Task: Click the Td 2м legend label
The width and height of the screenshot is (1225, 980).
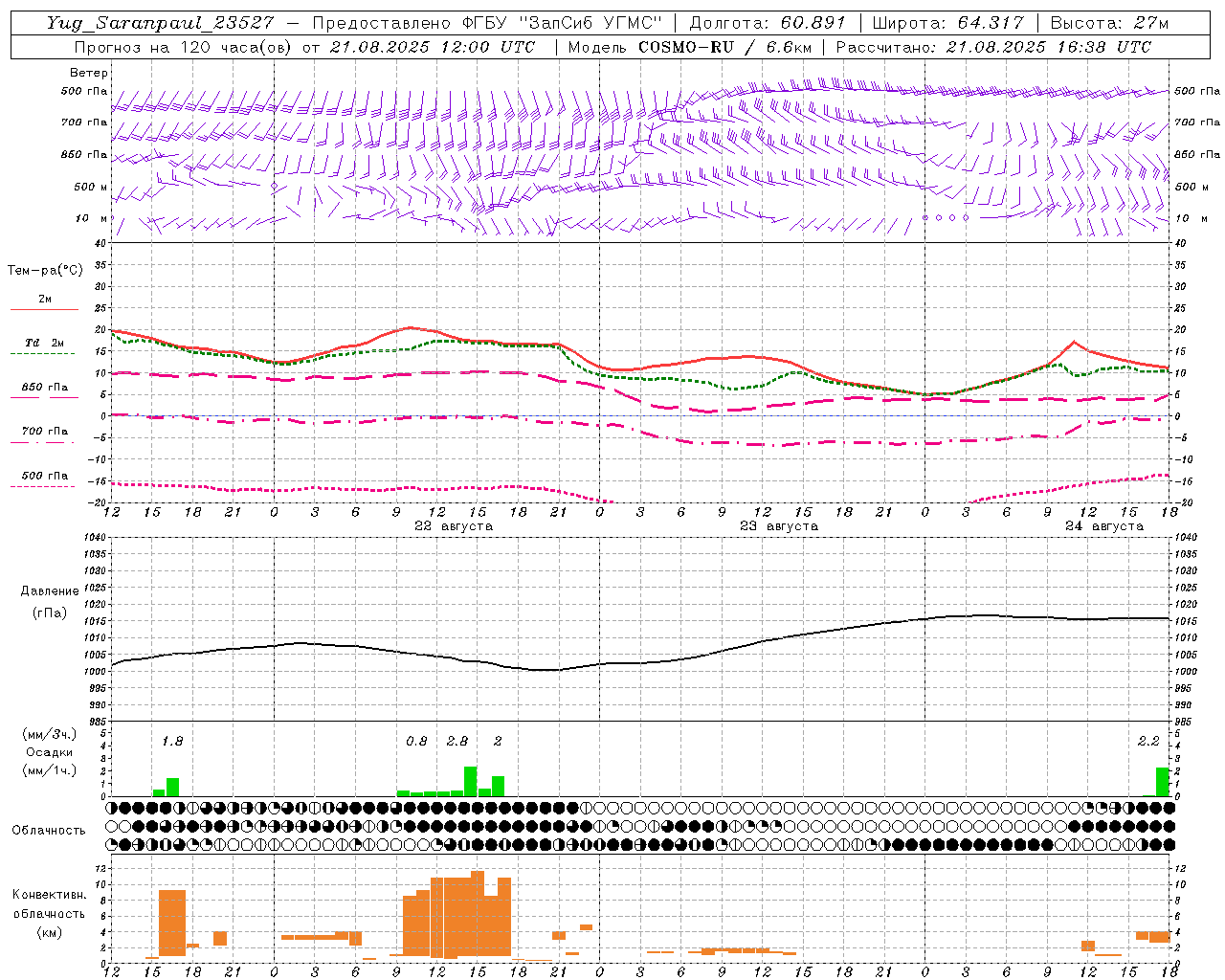Action: coord(45,343)
